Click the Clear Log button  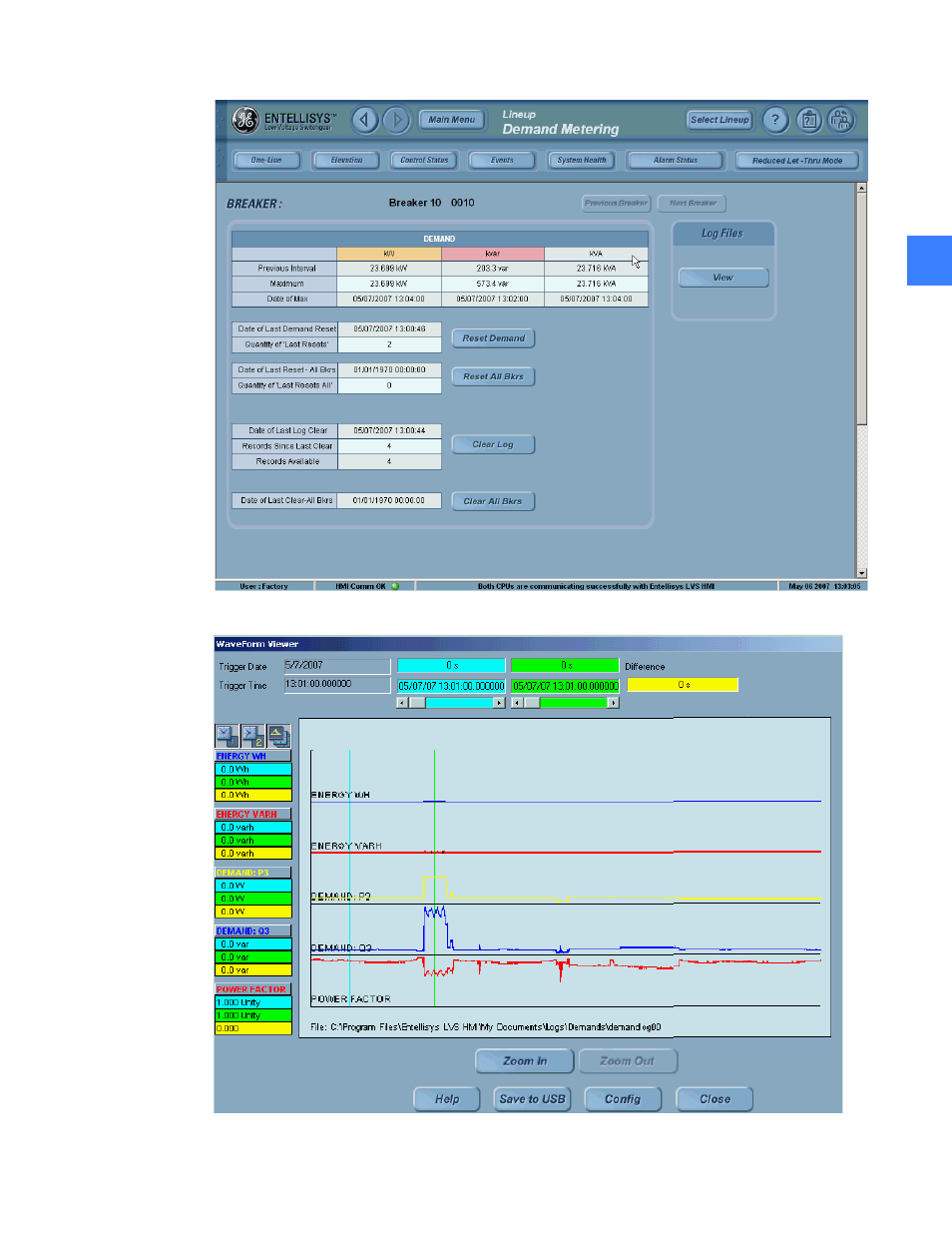[x=494, y=444]
